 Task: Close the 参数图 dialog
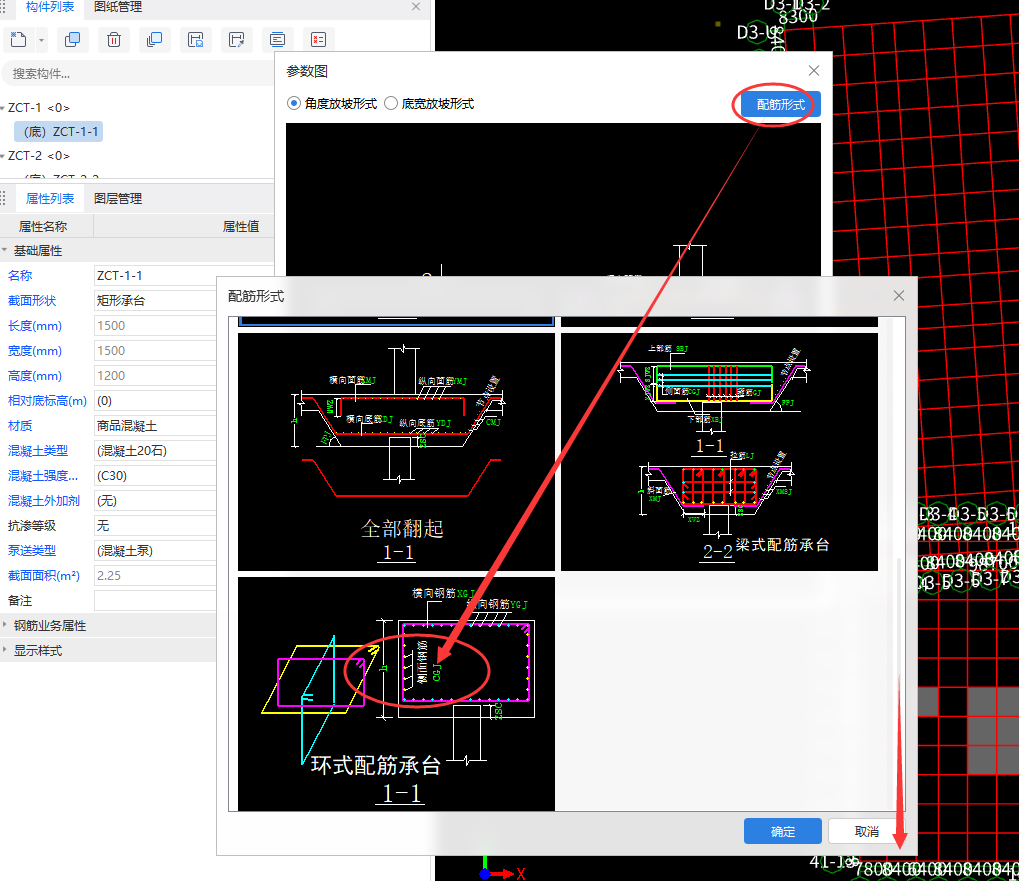tap(814, 70)
